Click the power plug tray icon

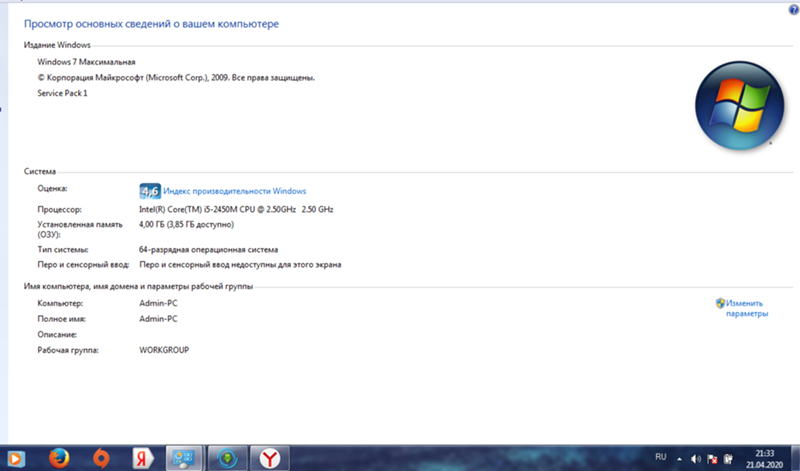(729, 459)
